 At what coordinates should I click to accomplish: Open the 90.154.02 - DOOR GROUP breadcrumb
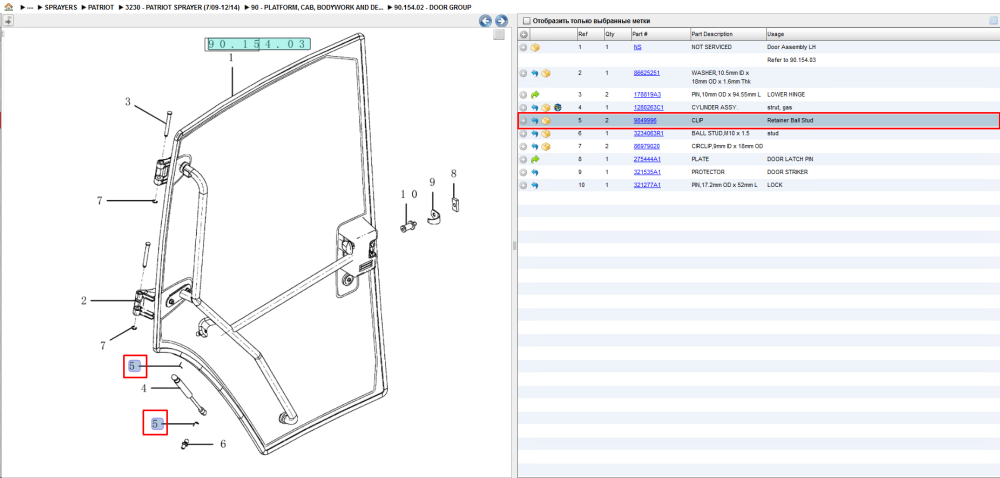pyautogui.click(x=433, y=8)
